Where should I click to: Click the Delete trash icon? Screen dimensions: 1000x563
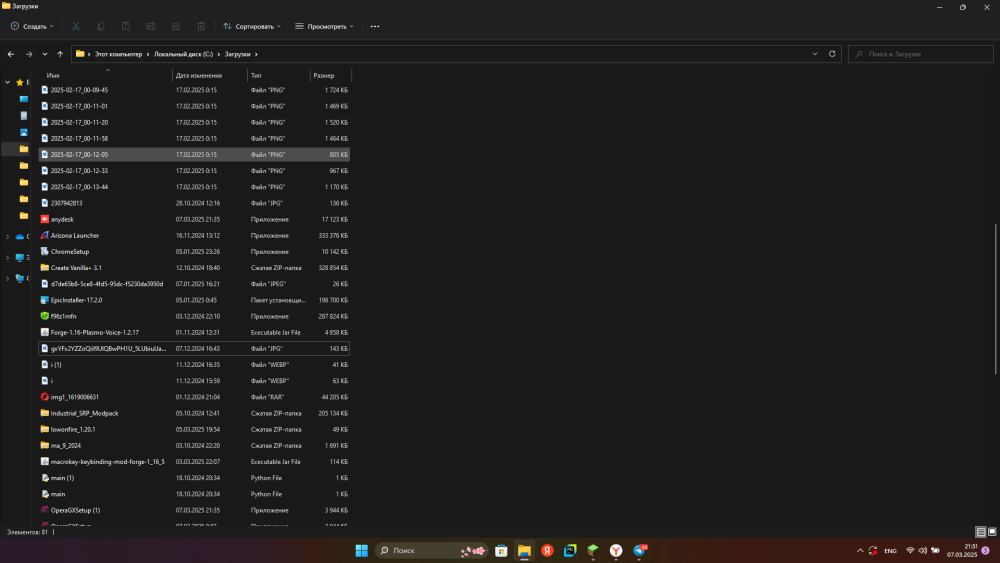point(201,26)
